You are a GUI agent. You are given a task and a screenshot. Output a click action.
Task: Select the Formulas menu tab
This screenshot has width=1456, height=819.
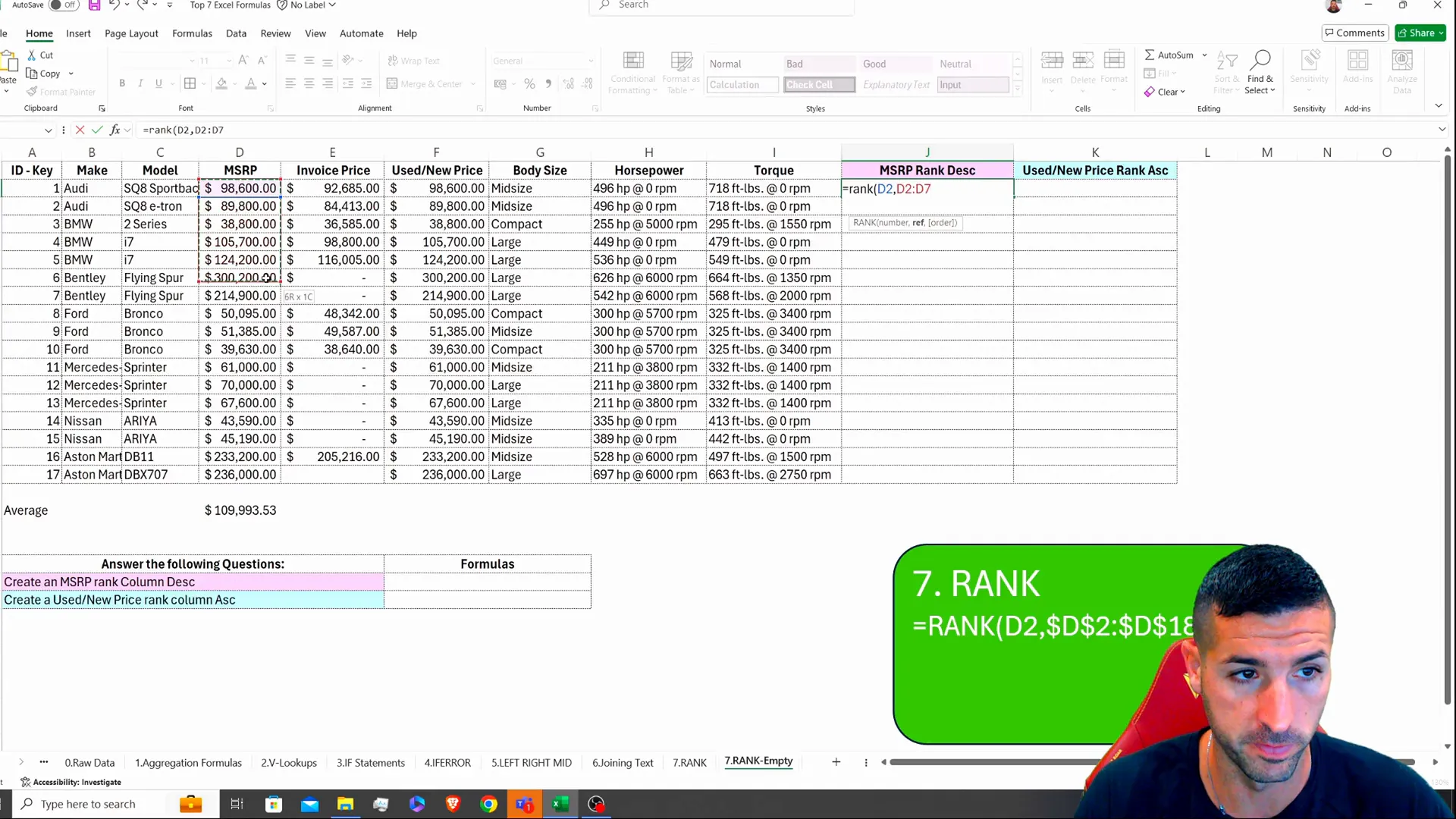192,33
